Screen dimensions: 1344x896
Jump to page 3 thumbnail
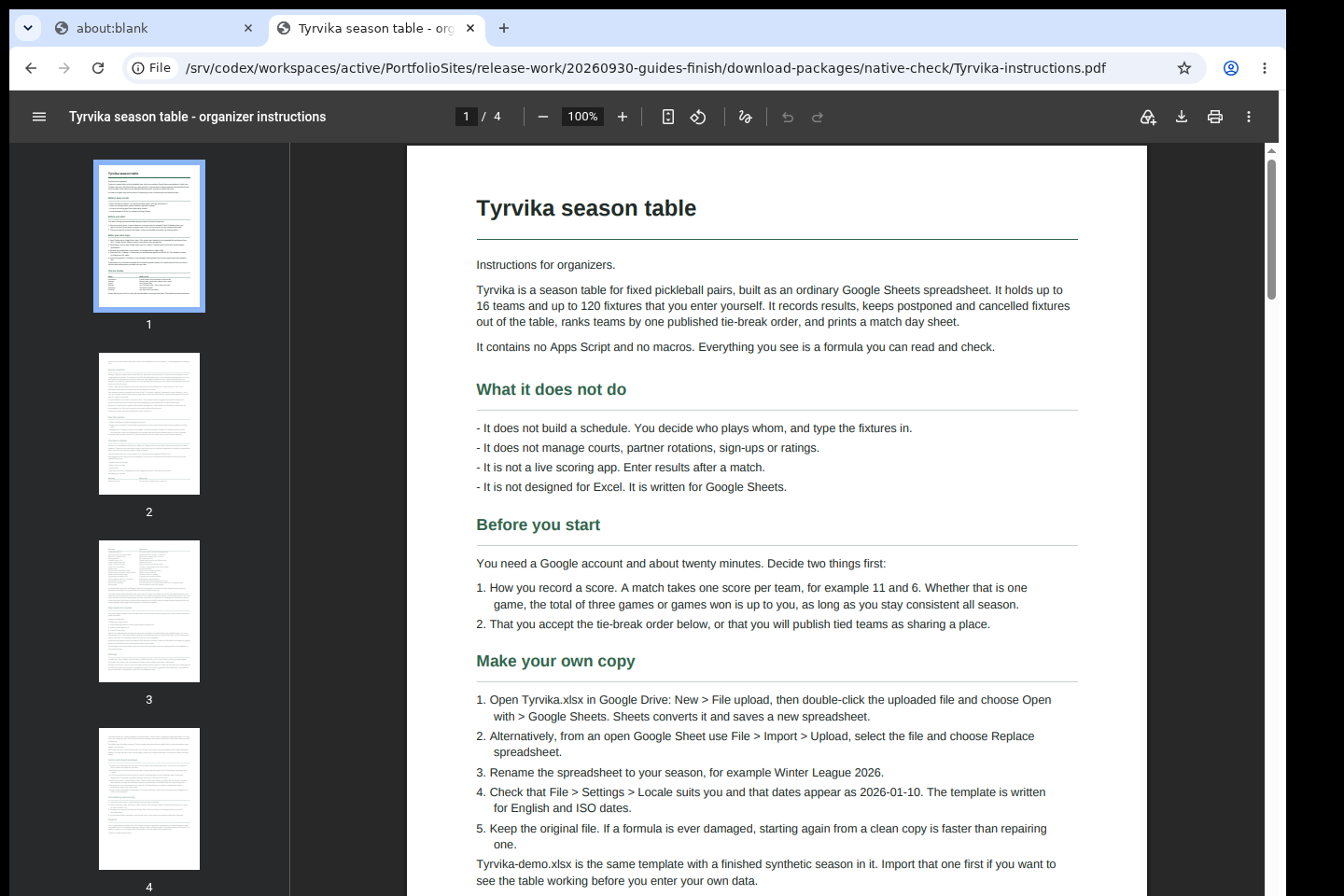click(149, 611)
